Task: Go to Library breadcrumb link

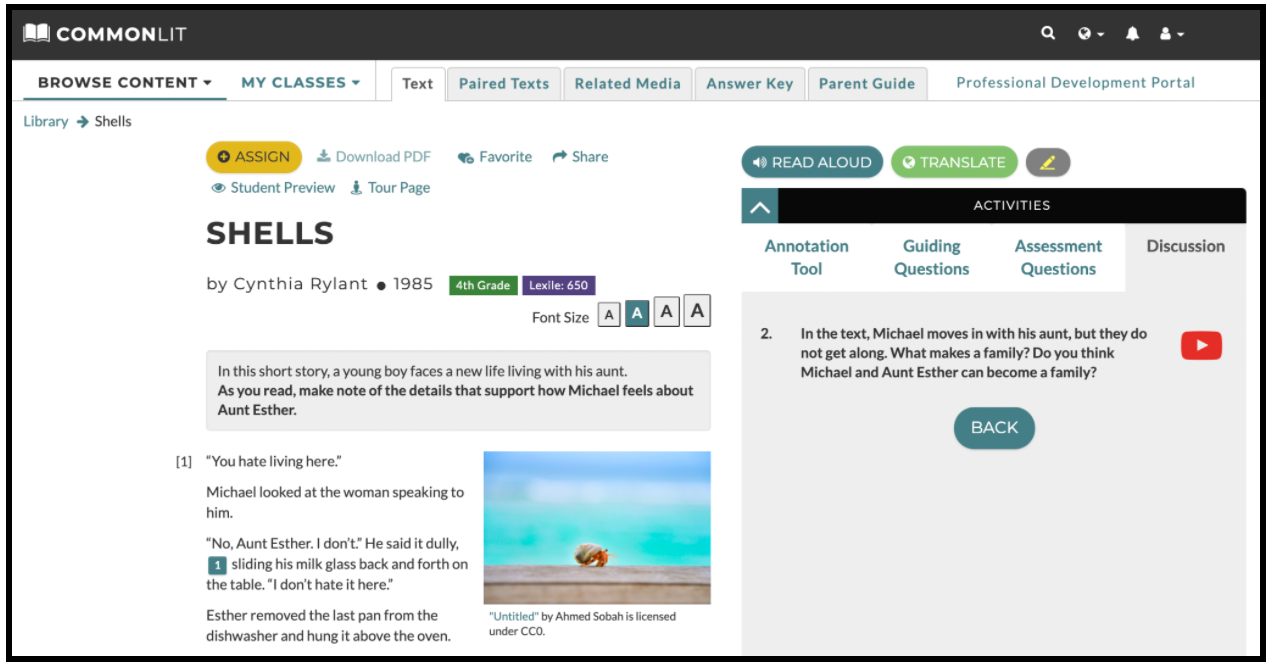Action: pyautogui.click(x=46, y=121)
